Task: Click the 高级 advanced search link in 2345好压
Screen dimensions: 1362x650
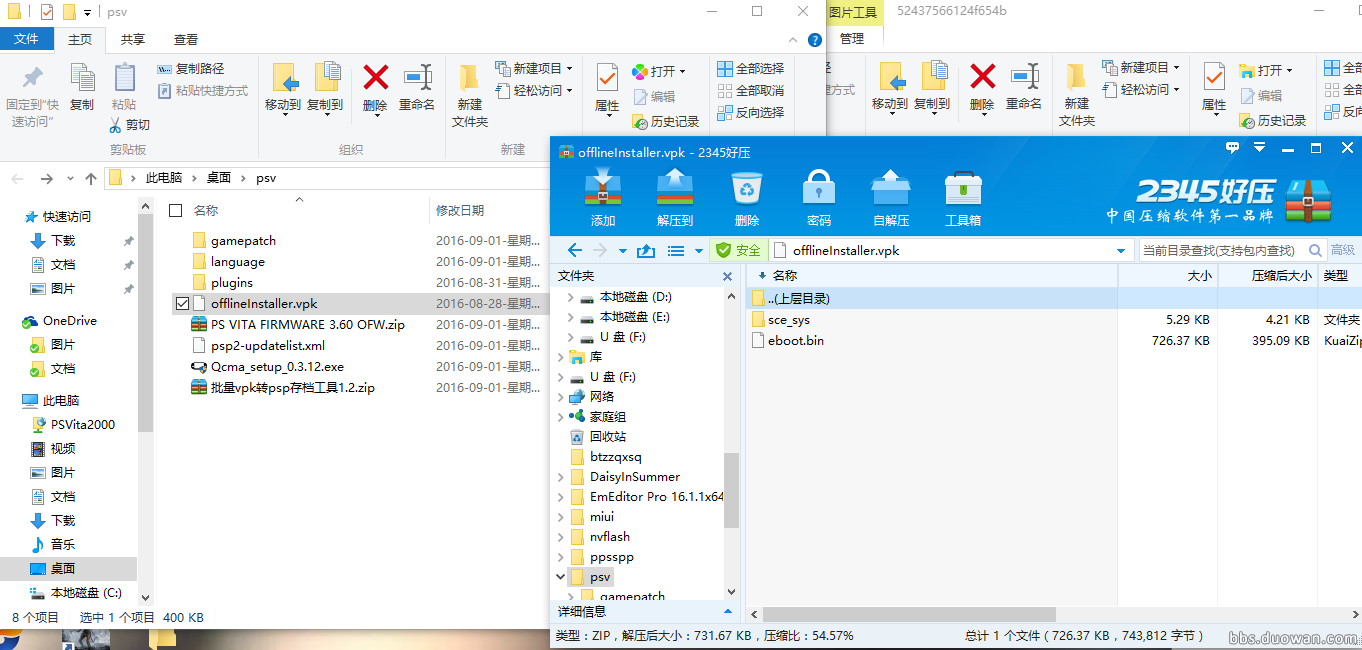Action: pyautogui.click(x=1343, y=250)
